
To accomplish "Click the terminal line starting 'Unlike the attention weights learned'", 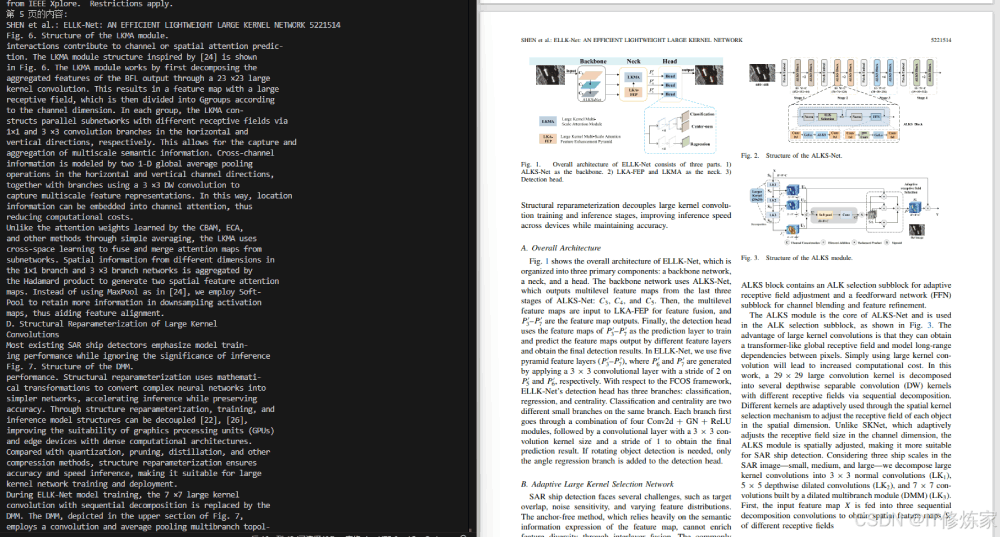I will 124,228.
